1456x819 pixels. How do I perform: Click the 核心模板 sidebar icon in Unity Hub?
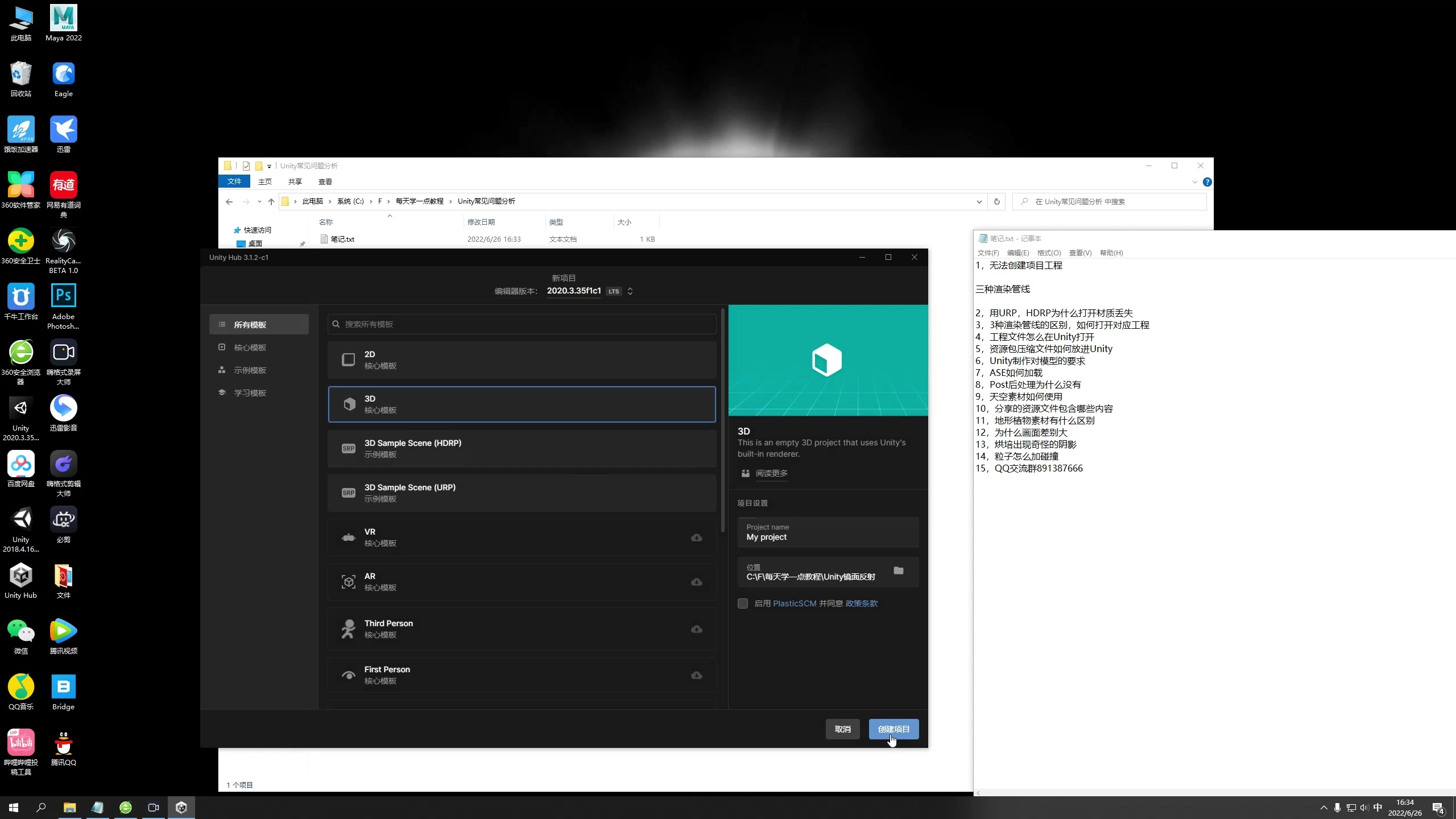[222, 347]
